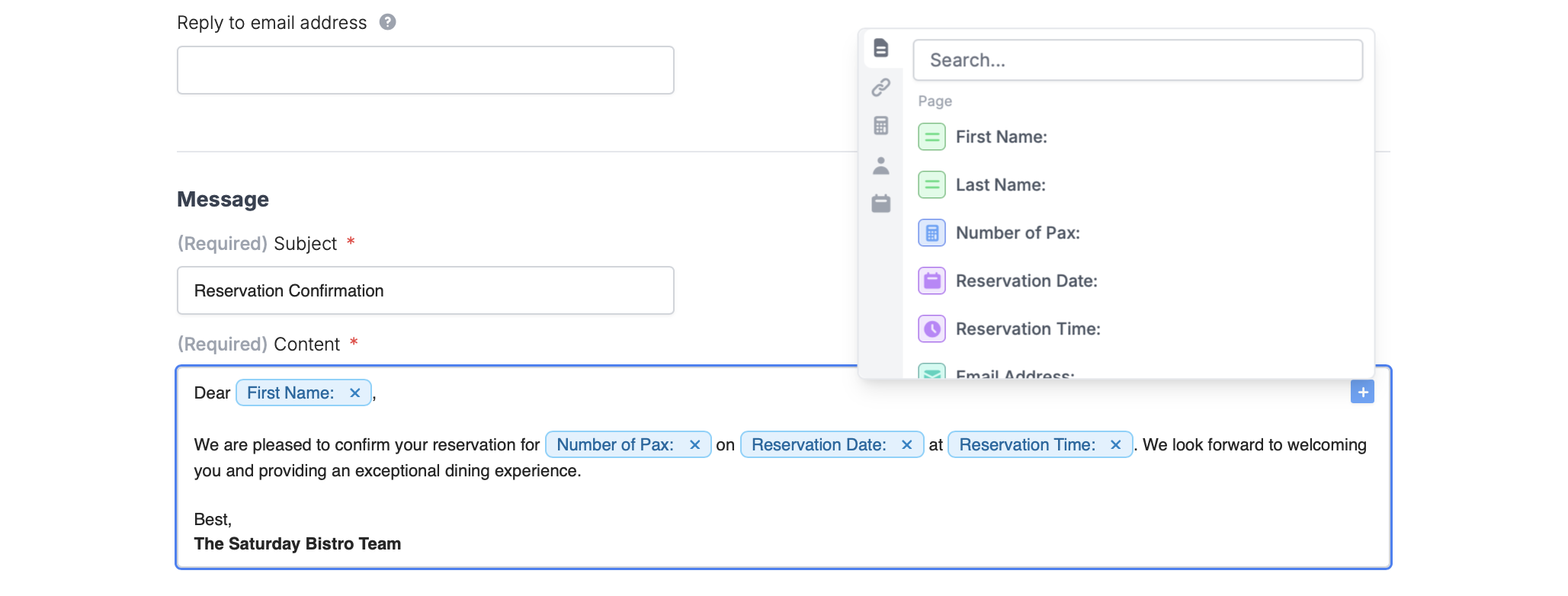Screen dimensions: 1568x596
Task: Click the Search field in the picker
Action: click(1137, 60)
